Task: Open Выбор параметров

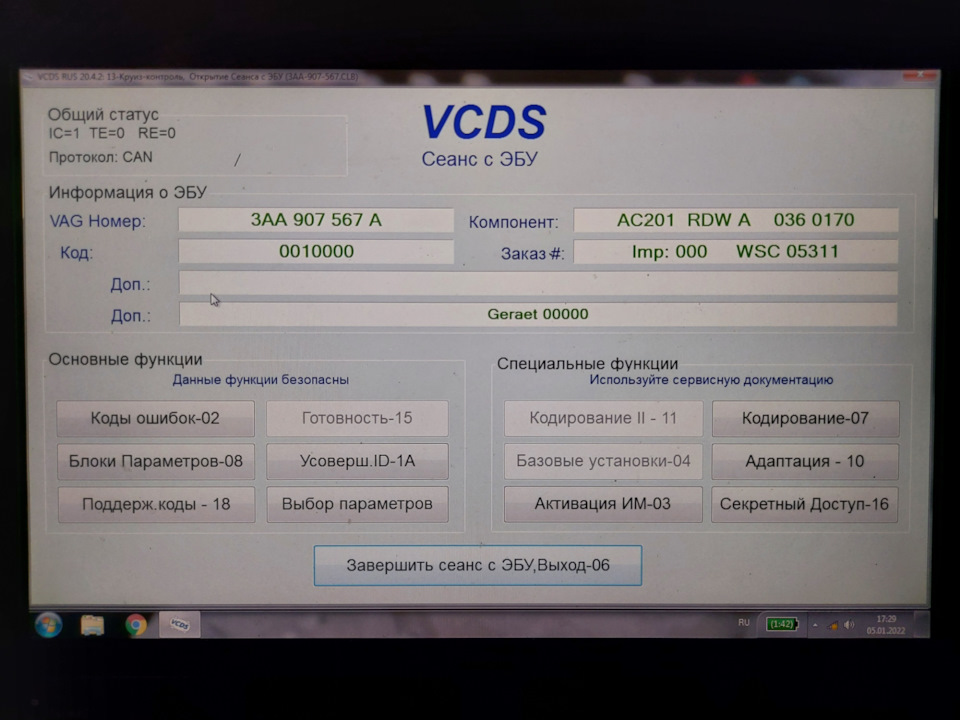Action: 357,504
